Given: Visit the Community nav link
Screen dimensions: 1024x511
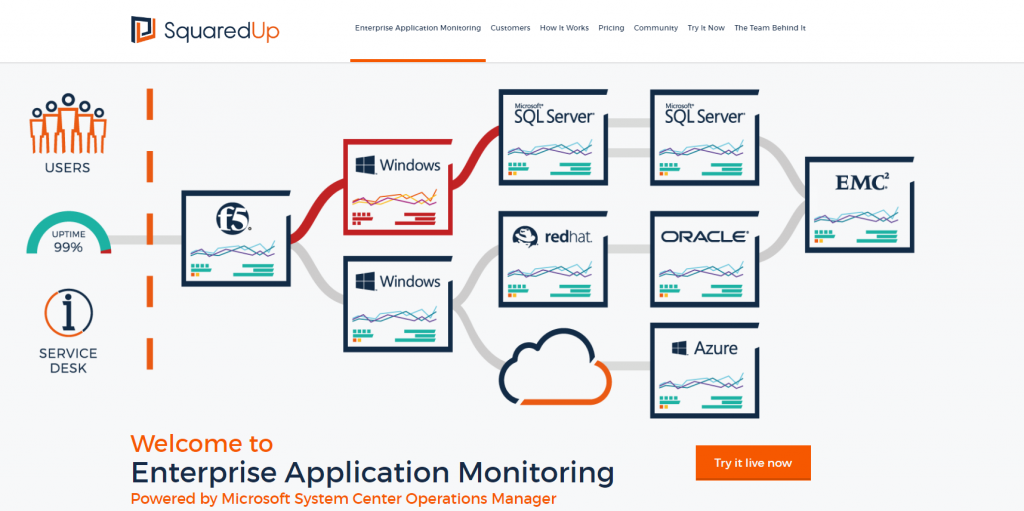Looking at the screenshot, I should pos(656,28).
